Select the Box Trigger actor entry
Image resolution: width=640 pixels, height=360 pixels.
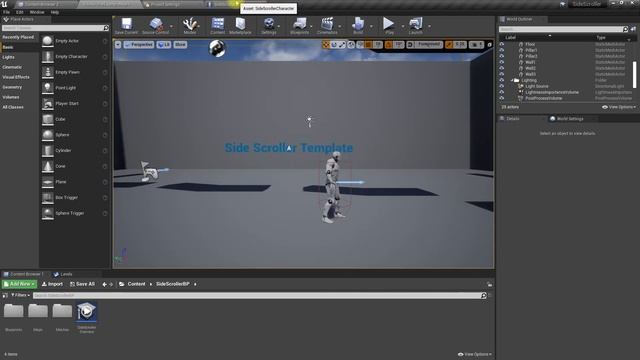(75, 198)
